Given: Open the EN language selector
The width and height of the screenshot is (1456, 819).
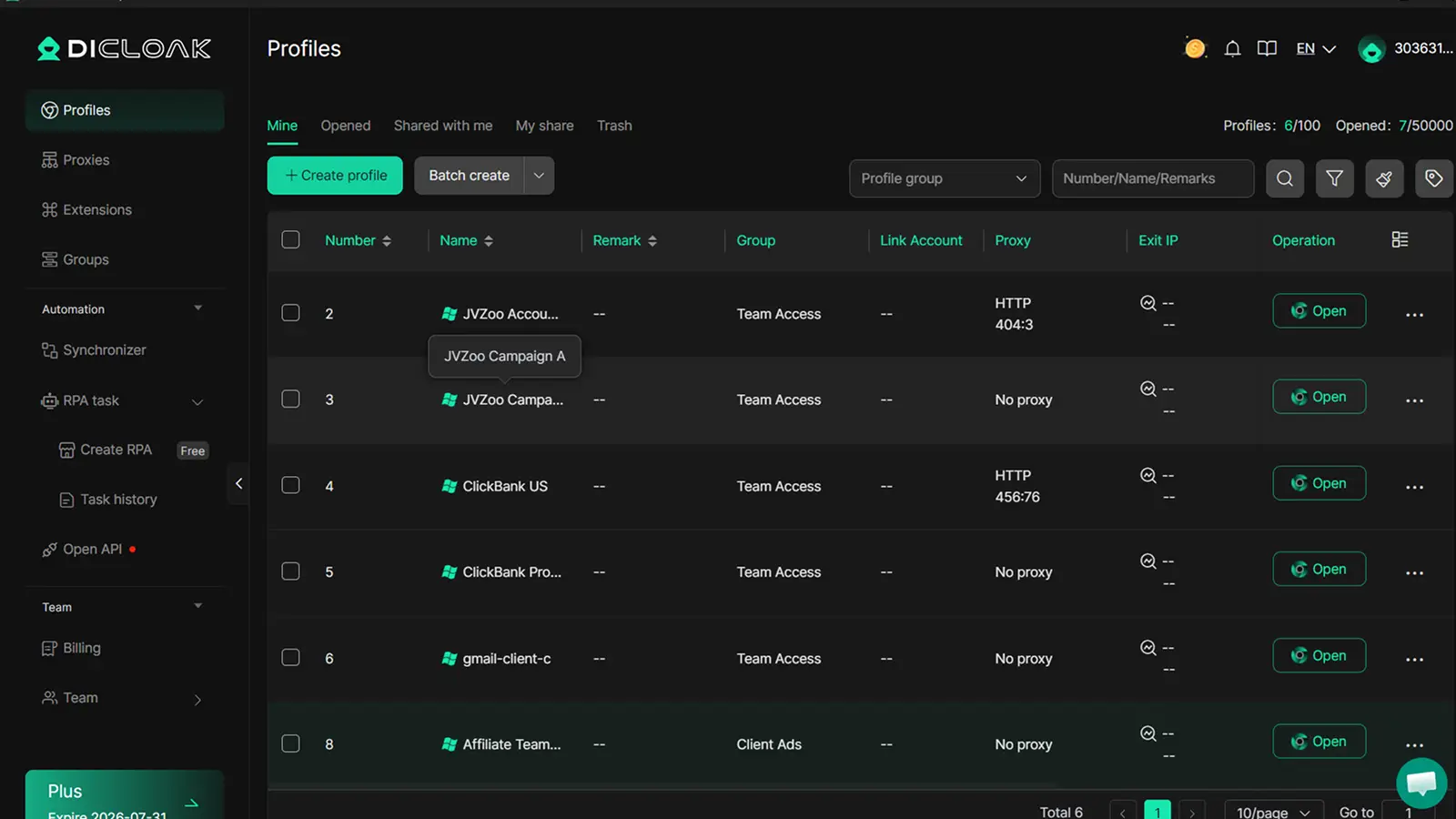Looking at the screenshot, I should pyautogui.click(x=1316, y=49).
